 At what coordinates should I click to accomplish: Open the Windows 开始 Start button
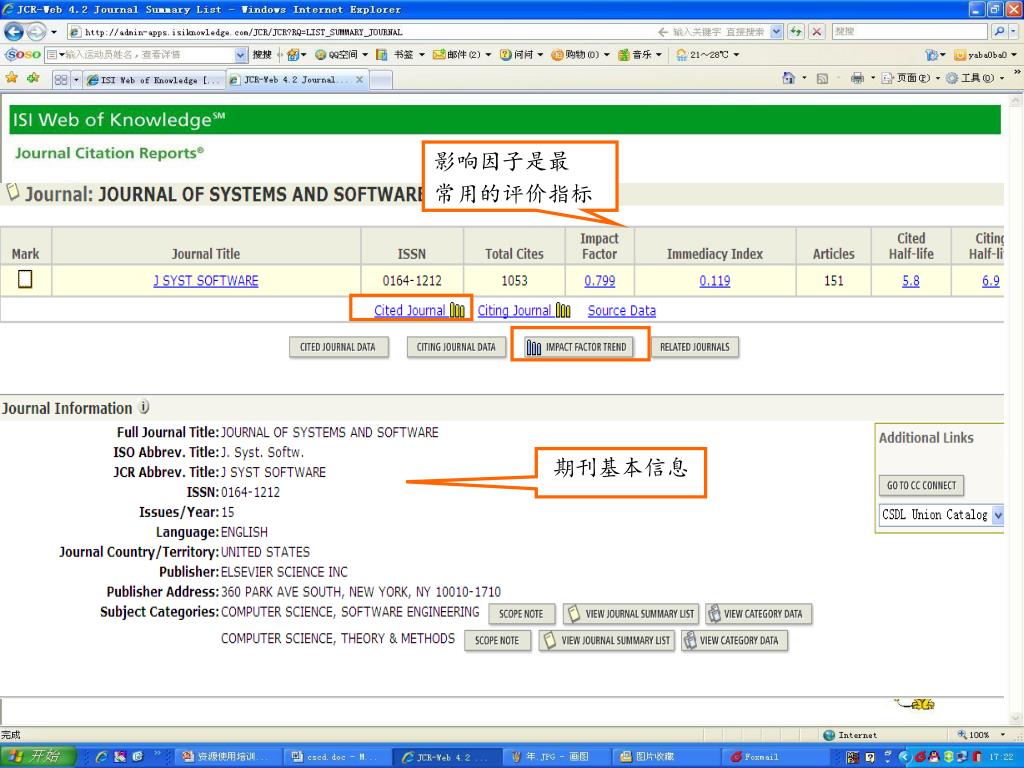click(x=38, y=756)
